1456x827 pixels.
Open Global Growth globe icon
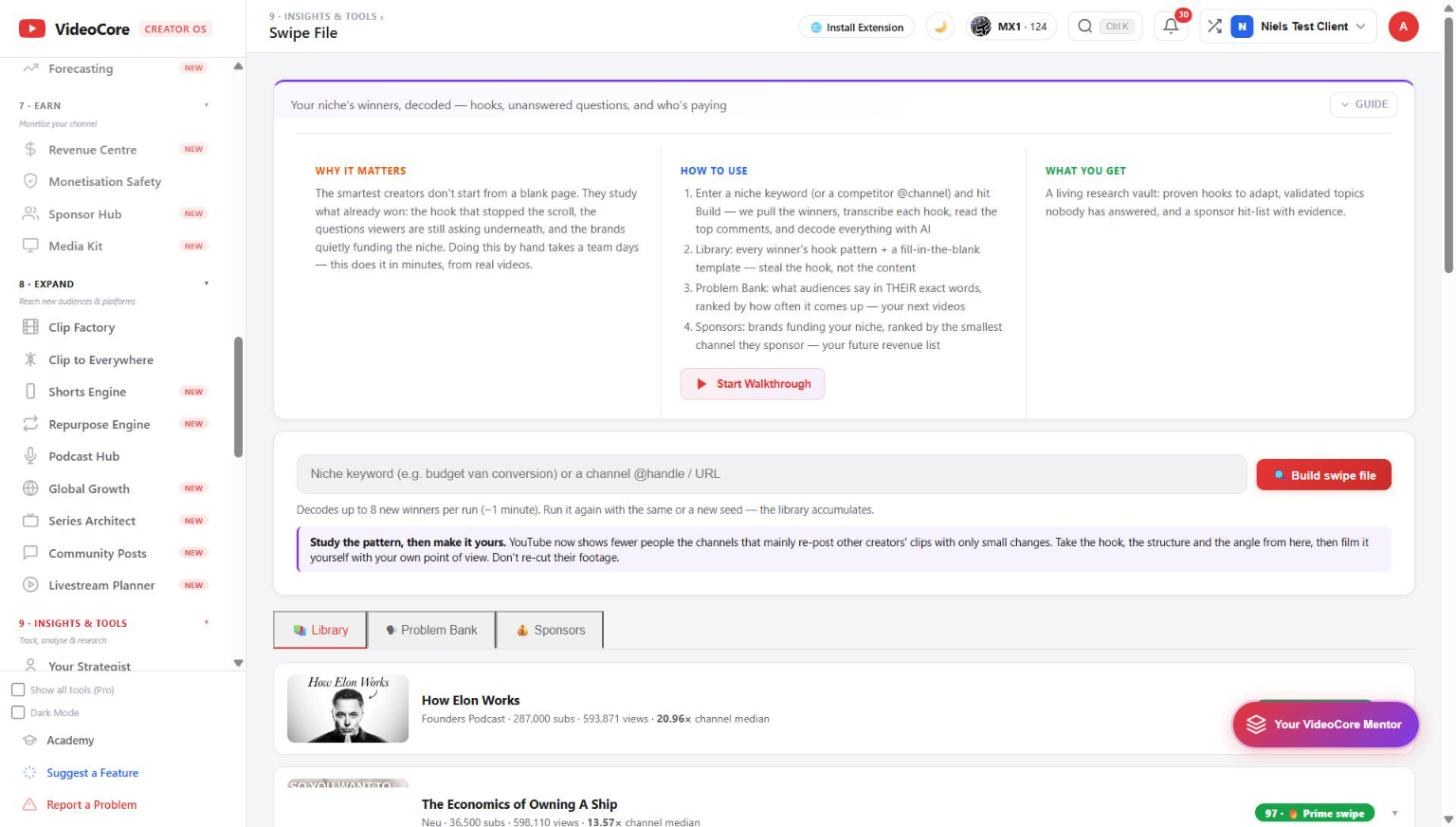30,488
